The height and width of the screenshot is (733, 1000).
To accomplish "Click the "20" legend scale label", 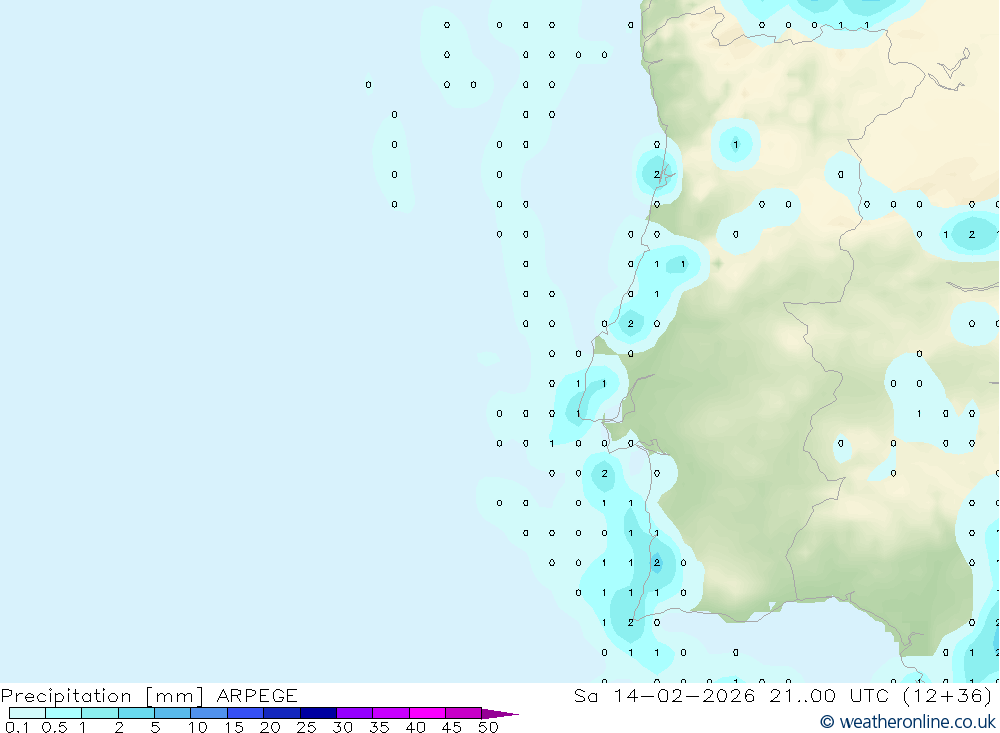I will click(270, 727).
